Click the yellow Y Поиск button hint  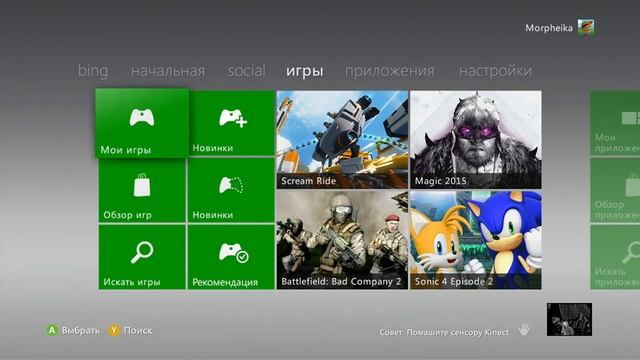point(130,330)
